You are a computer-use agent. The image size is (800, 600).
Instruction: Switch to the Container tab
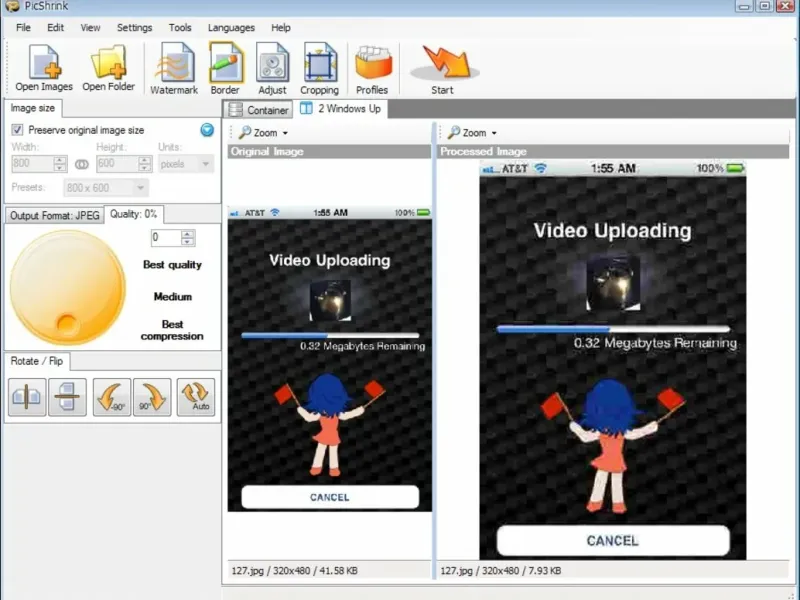tap(258, 110)
